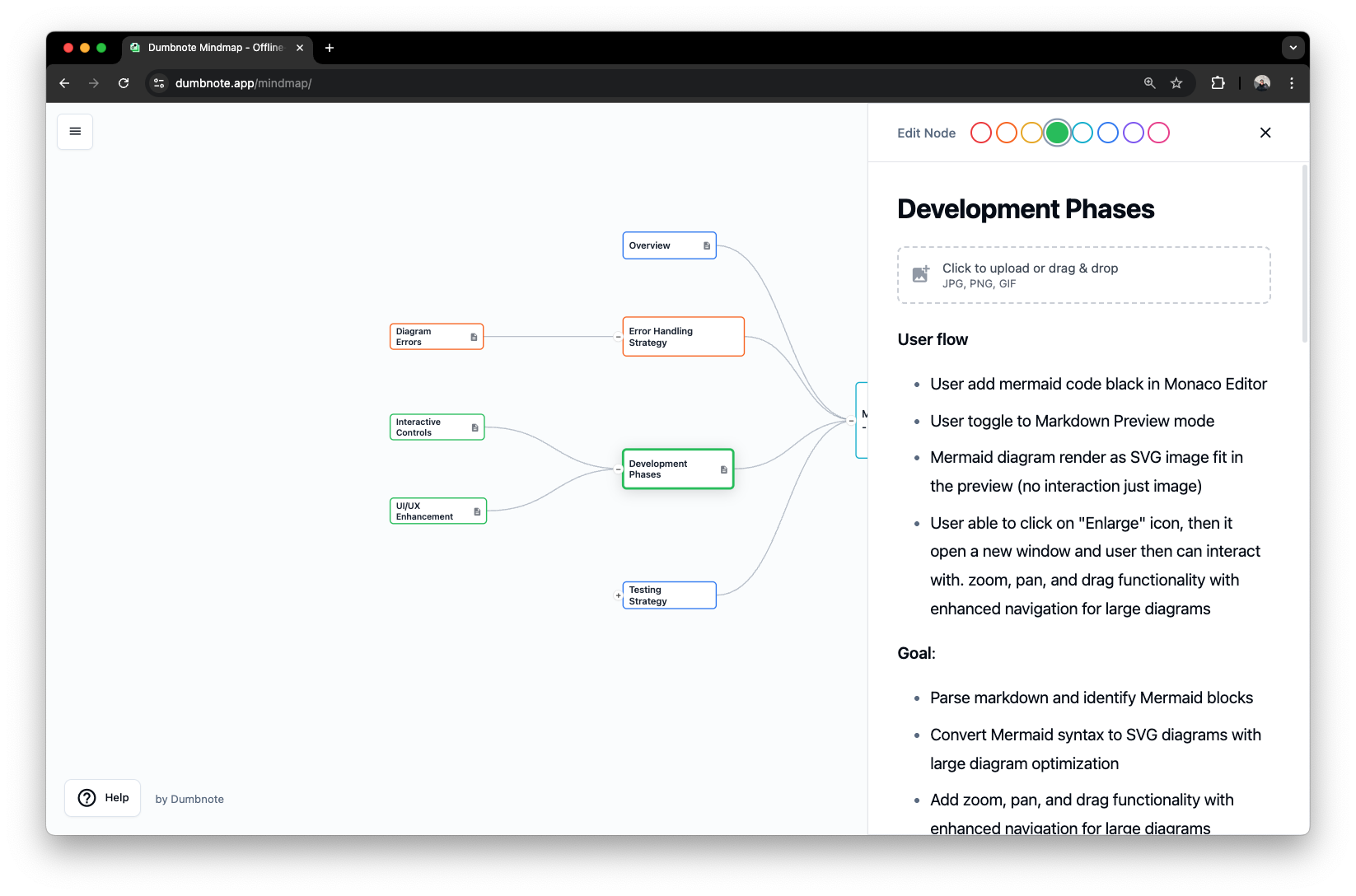Click the magnifier zoom icon in the address bar
Viewport: 1356px width, 896px height.
[x=1148, y=83]
